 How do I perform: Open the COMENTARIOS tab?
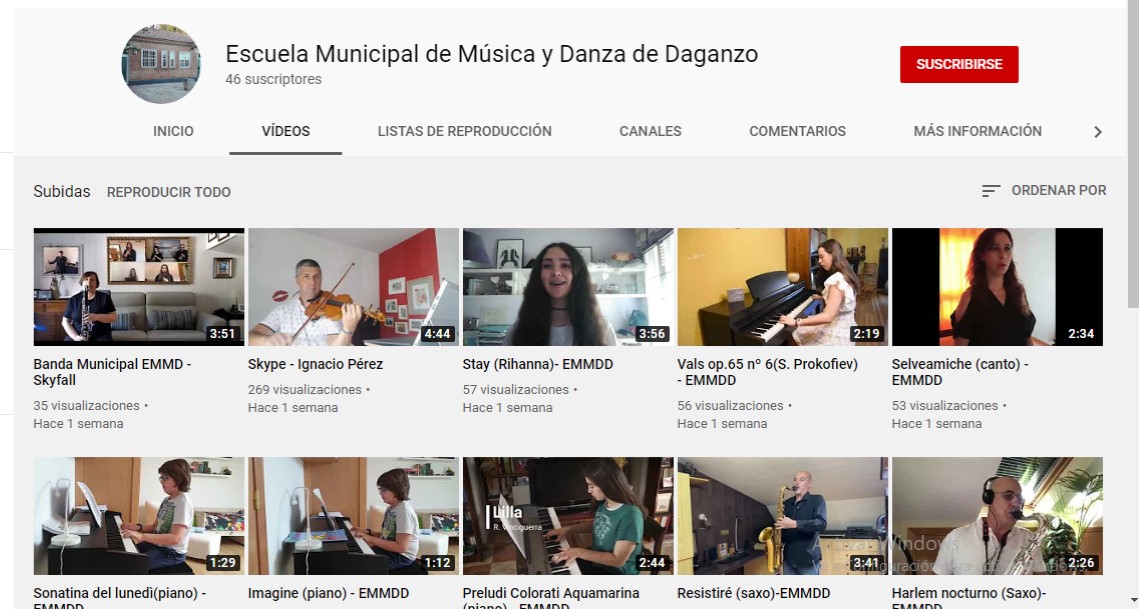point(797,131)
